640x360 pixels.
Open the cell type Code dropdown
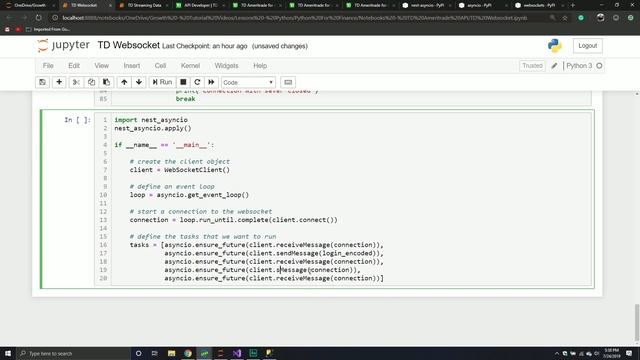coord(248,82)
